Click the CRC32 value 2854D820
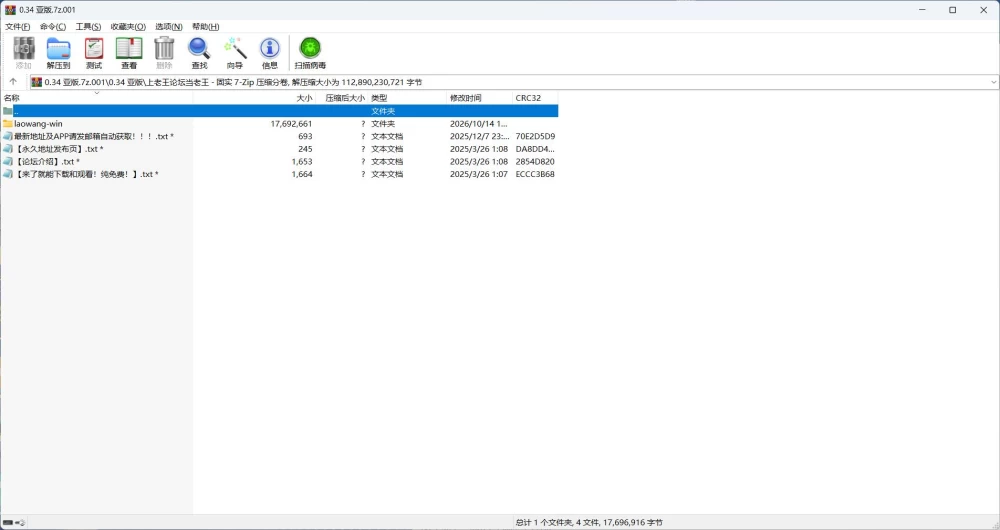The image size is (1000, 530). [x=535, y=161]
